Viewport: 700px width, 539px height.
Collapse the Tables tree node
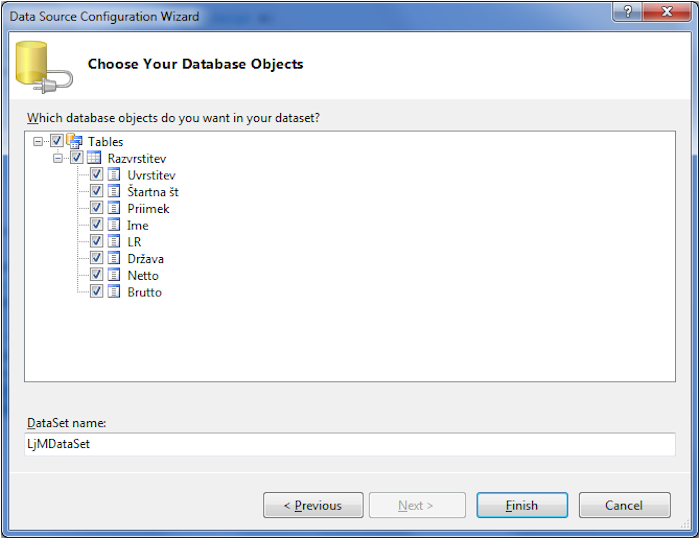coord(39,142)
